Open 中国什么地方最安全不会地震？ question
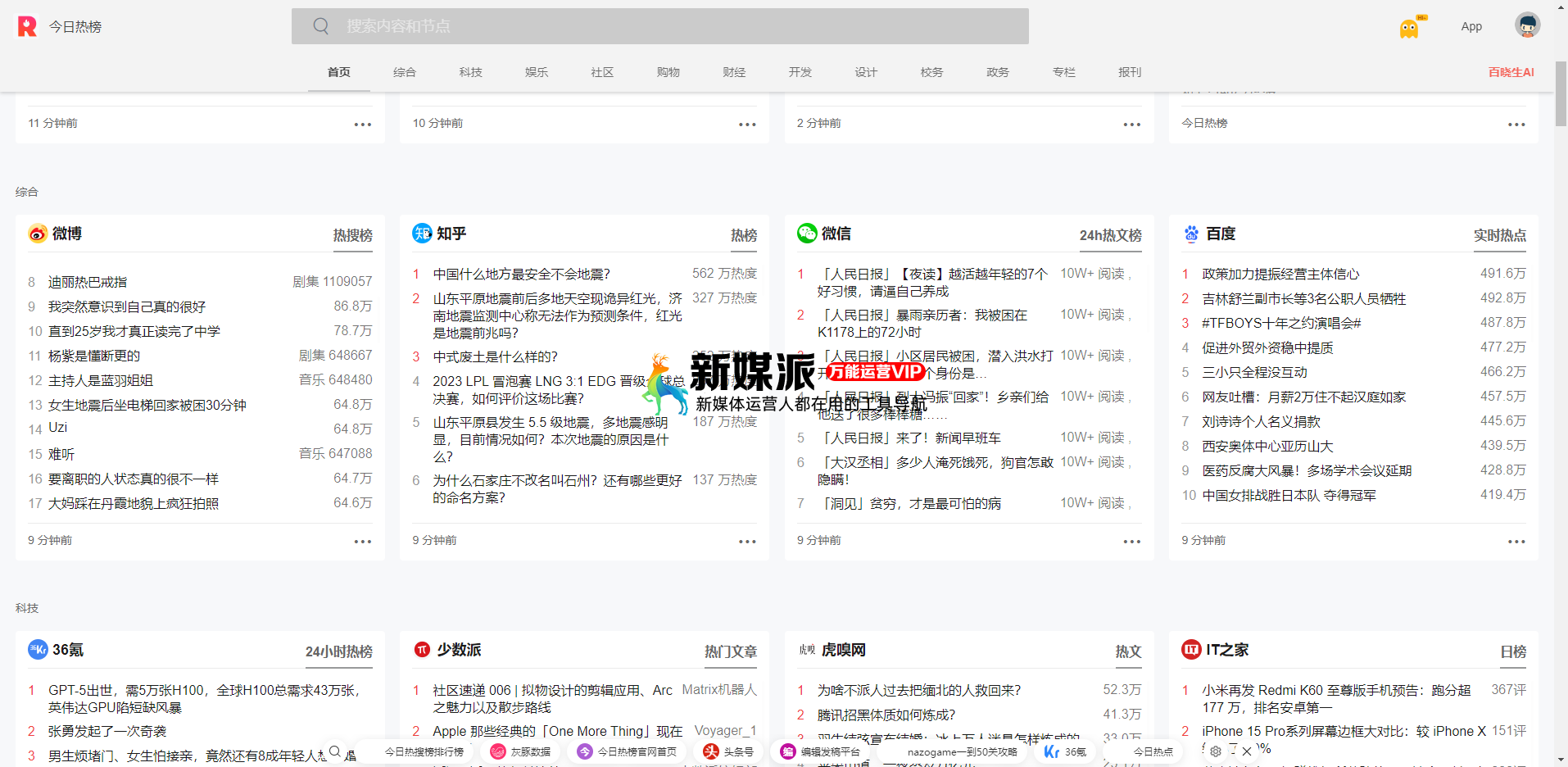Viewport: 1568px width, 767px height. 522,275
